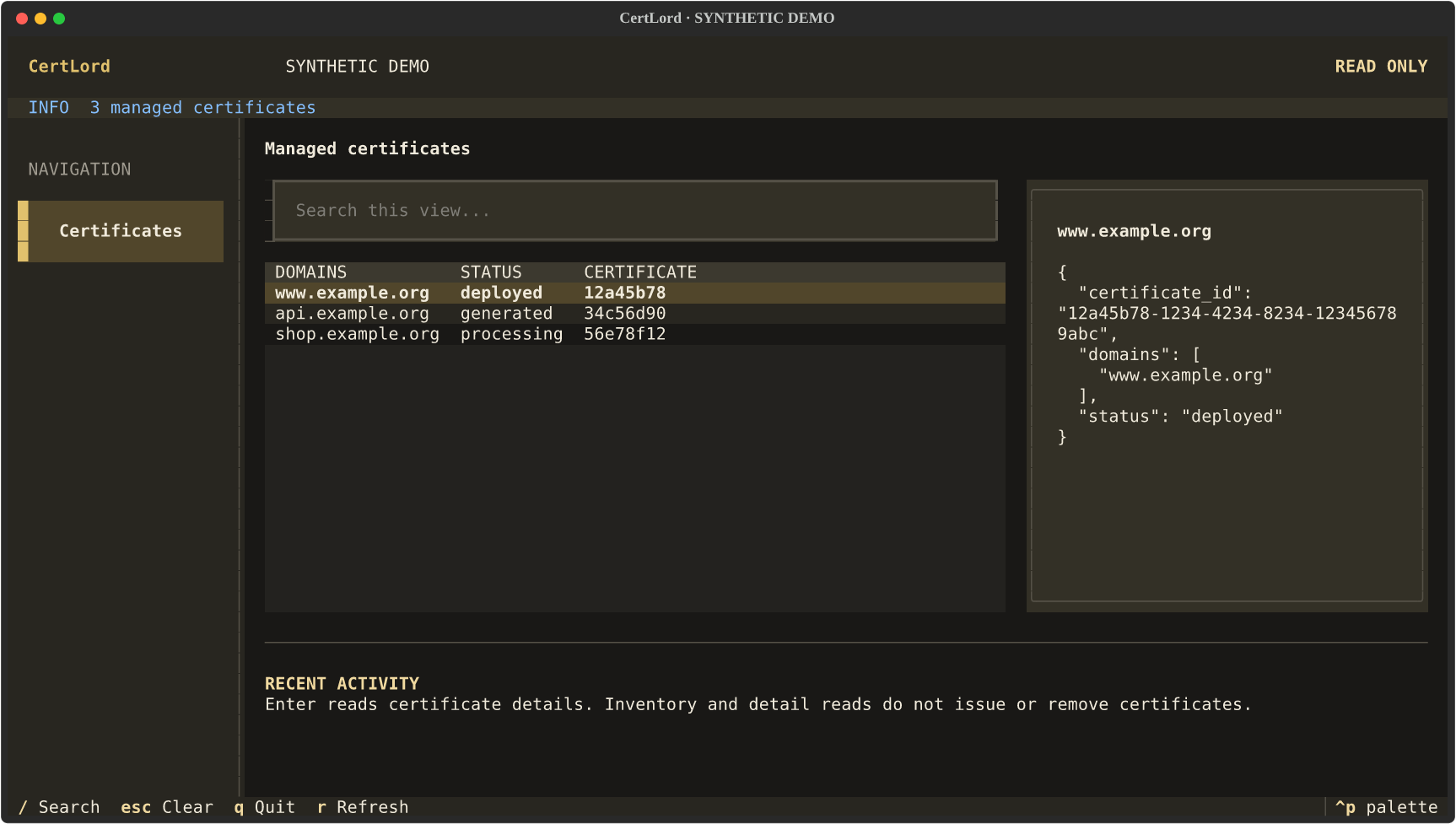
Task: Click the 'processing' status cell
Action: click(x=511, y=334)
